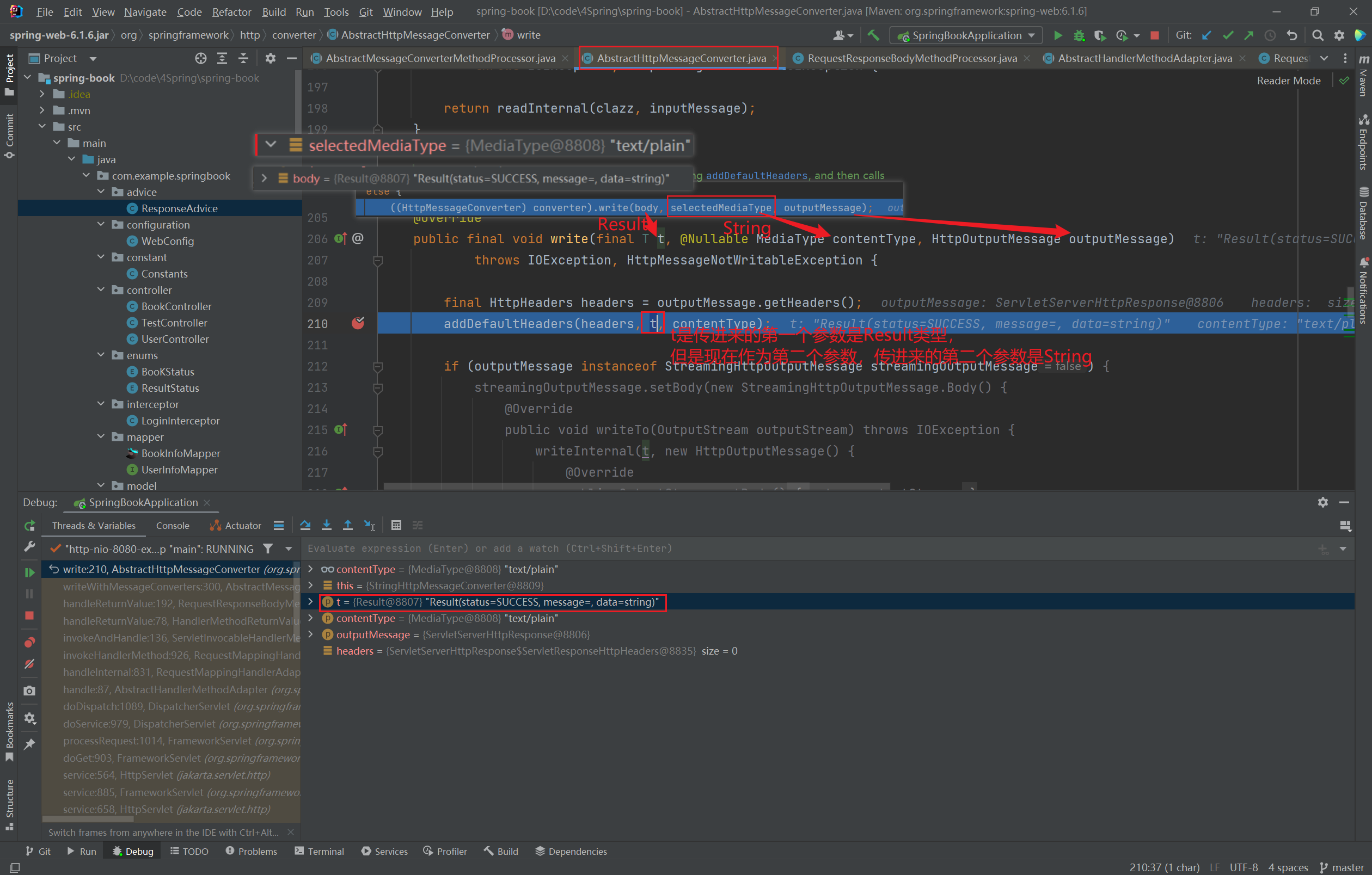Collapse the enums package
1372x875 pixels.
coord(101,355)
